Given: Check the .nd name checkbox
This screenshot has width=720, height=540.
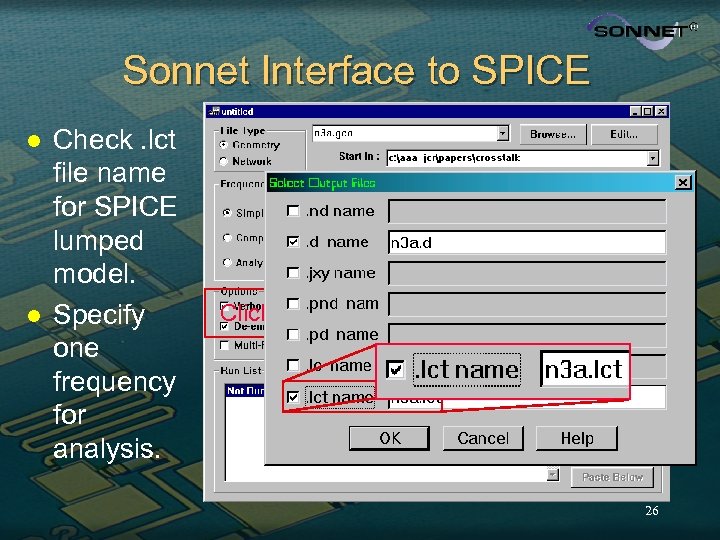Looking at the screenshot, I should [x=292, y=211].
